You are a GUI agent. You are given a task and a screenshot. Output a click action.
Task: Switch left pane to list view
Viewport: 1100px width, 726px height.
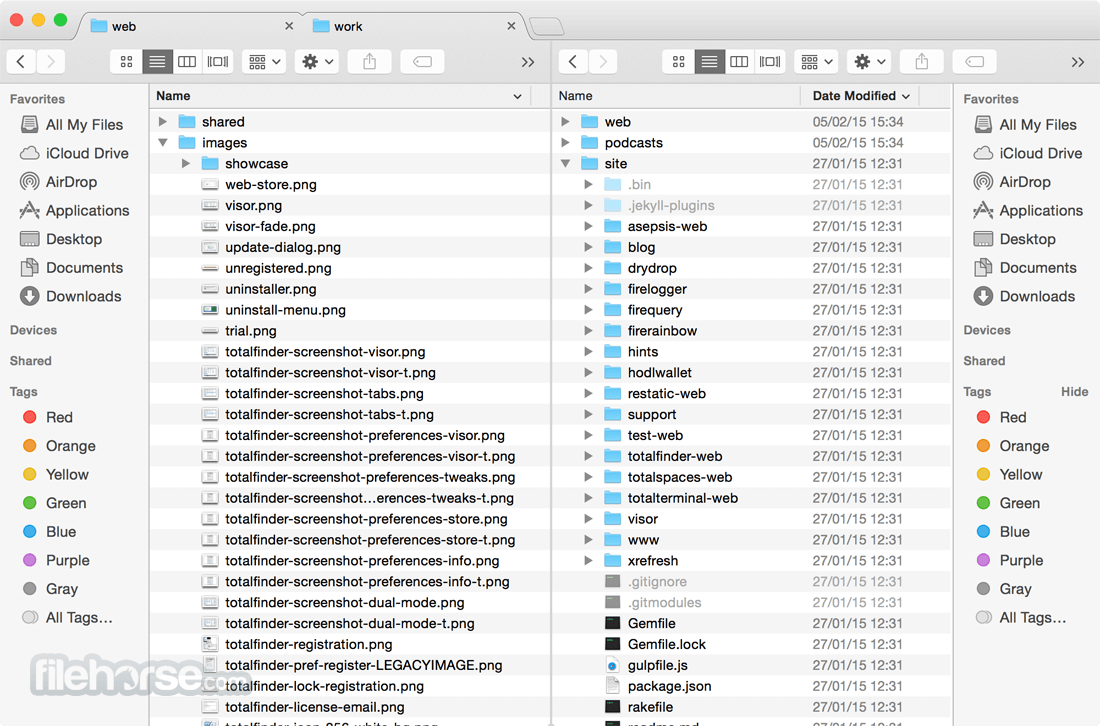157,62
